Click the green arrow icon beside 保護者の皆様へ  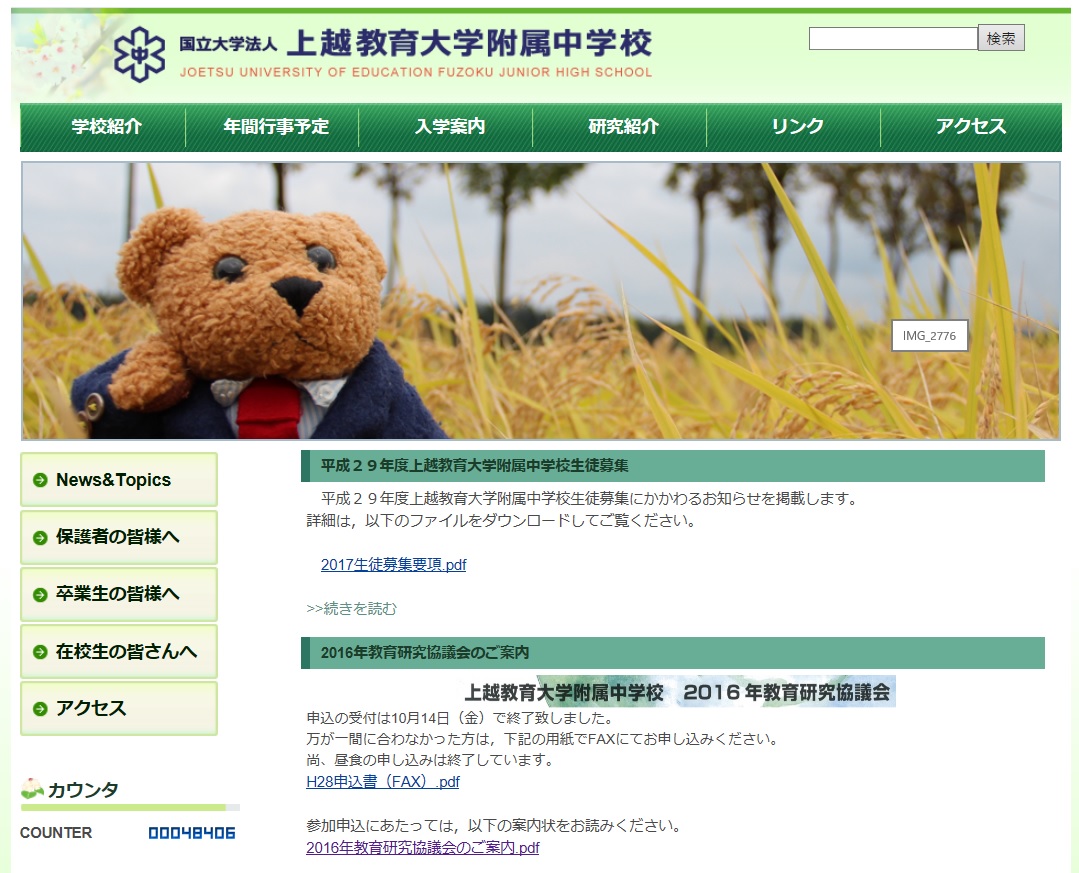point(40,537)
